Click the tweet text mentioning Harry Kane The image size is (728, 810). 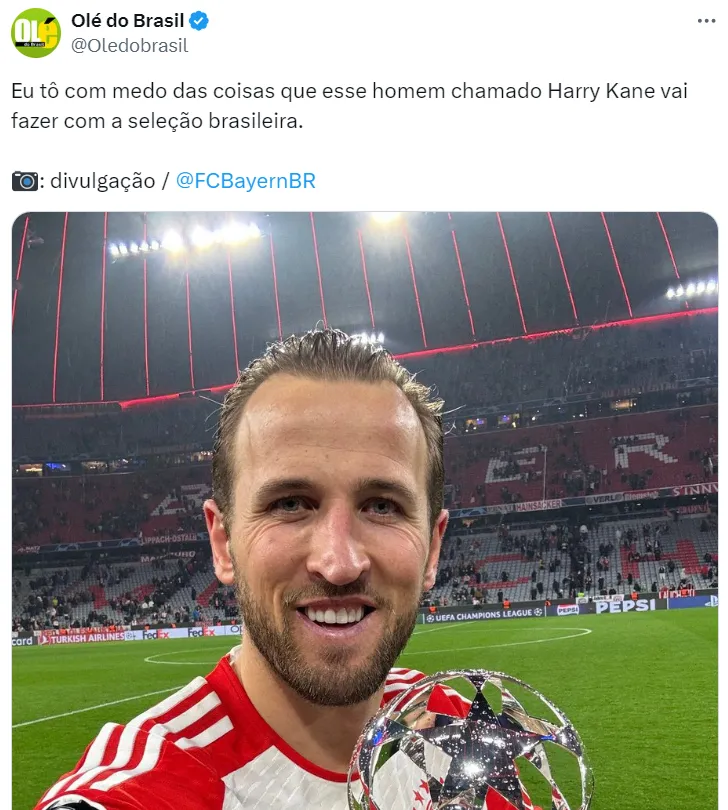point(349,106)
